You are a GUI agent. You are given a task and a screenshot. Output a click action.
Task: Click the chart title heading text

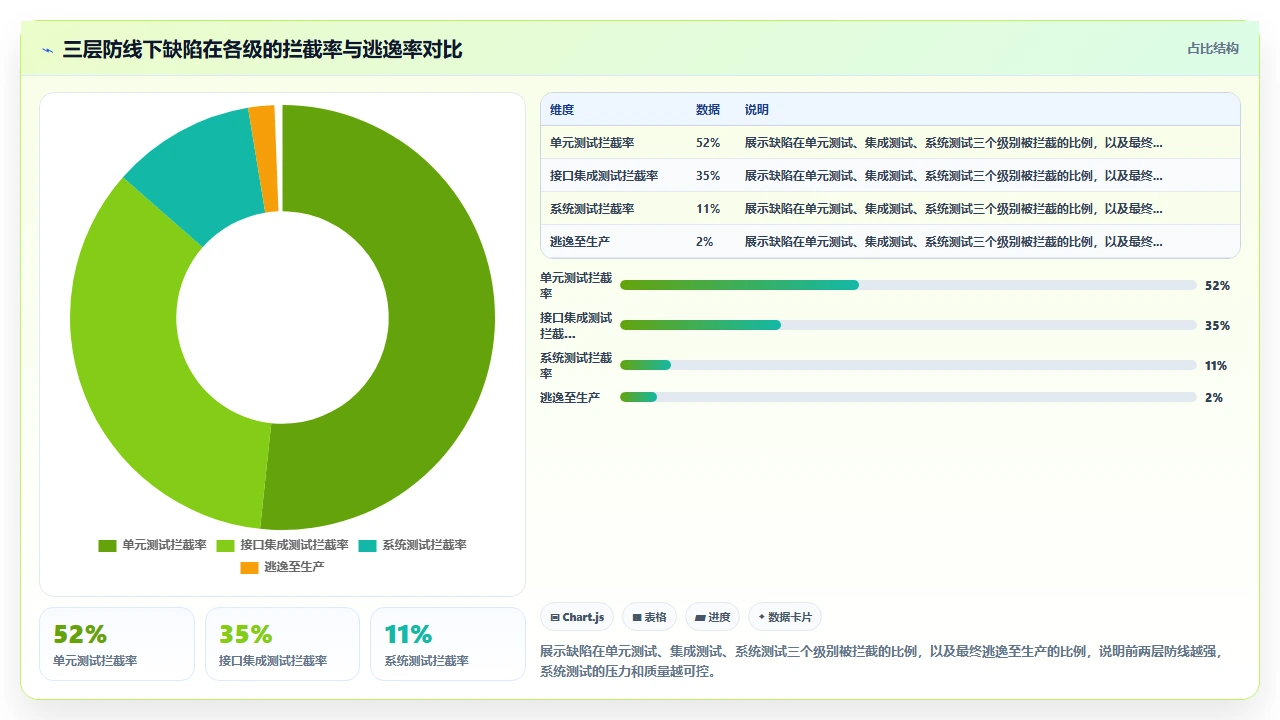262,49
